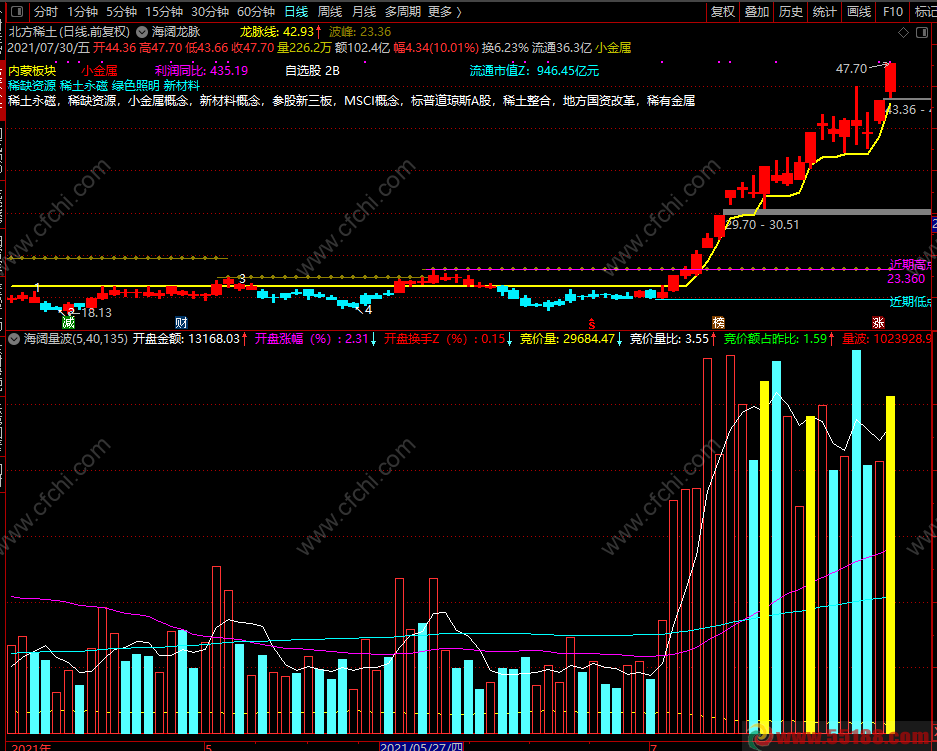This screenshot has height=751, width=937.
Task: Click the 海阔量波(5,40,135) indicator name
Action: (x=75, y=339)
